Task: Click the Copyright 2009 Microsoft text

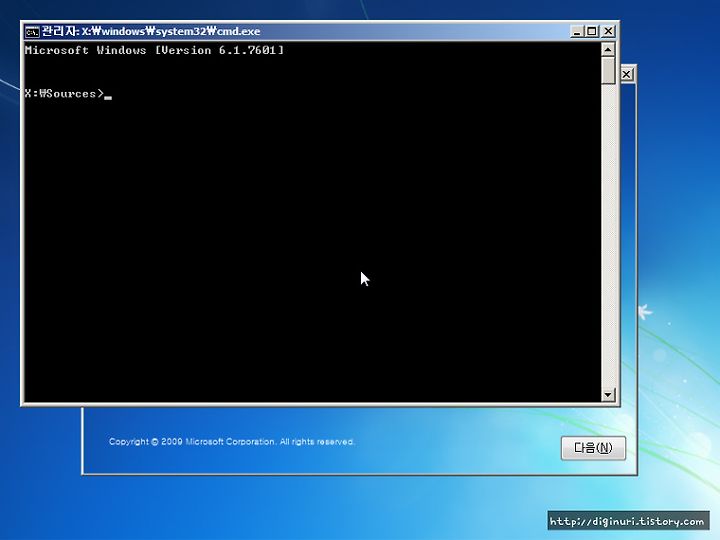Action: [231, 442]
